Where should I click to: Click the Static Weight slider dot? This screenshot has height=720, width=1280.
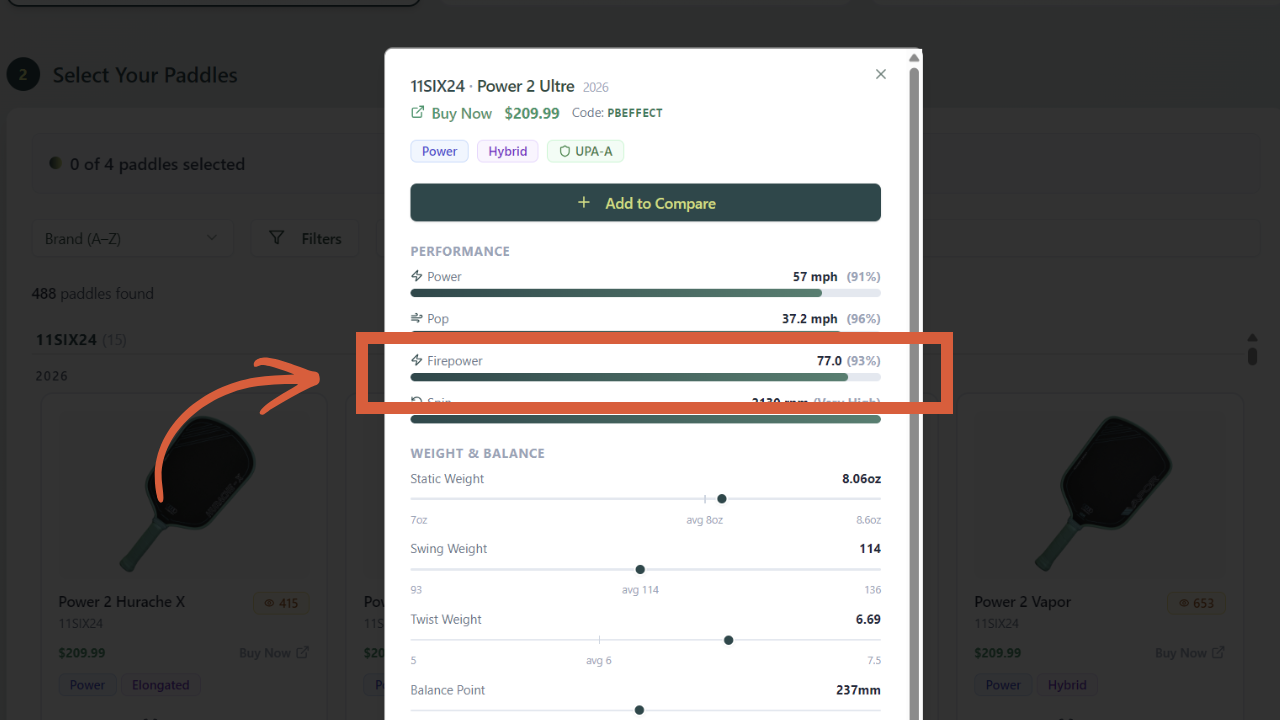click(x=722, y=499)
